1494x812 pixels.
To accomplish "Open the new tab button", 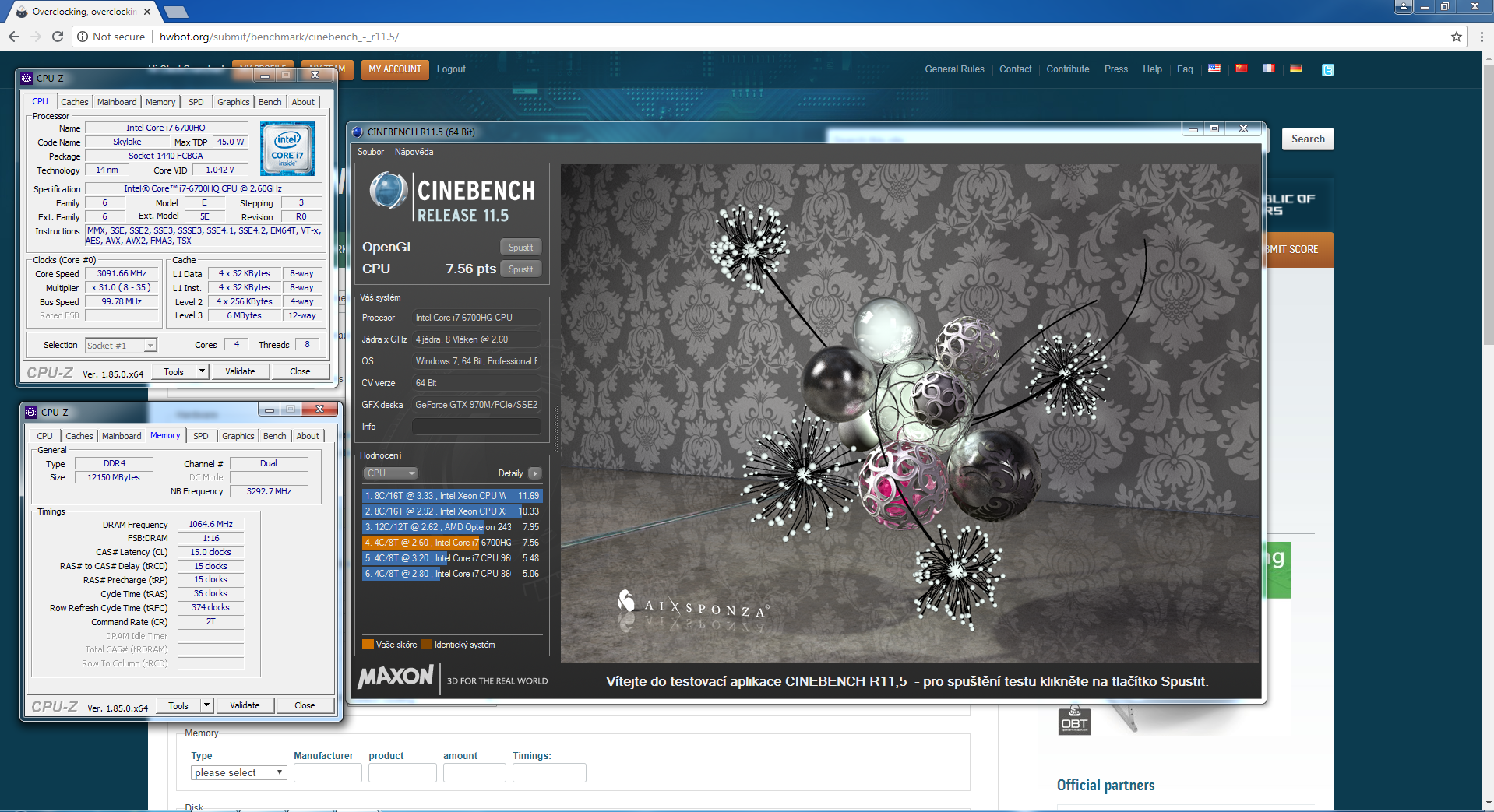I will click(x=177, y=12).
